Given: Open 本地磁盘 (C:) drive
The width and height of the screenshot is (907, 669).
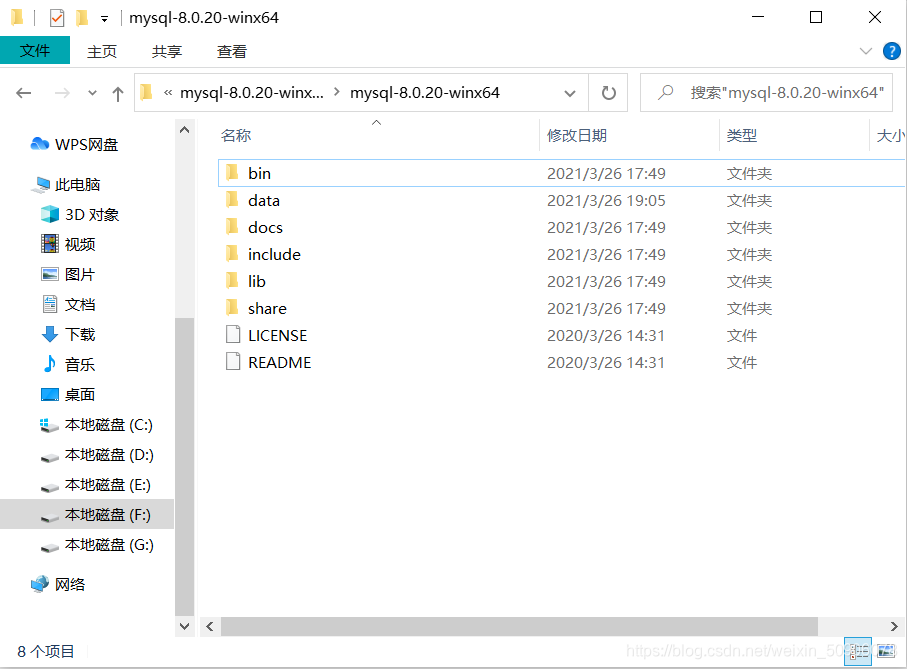Looking at the screenshot, I should 96,424.
